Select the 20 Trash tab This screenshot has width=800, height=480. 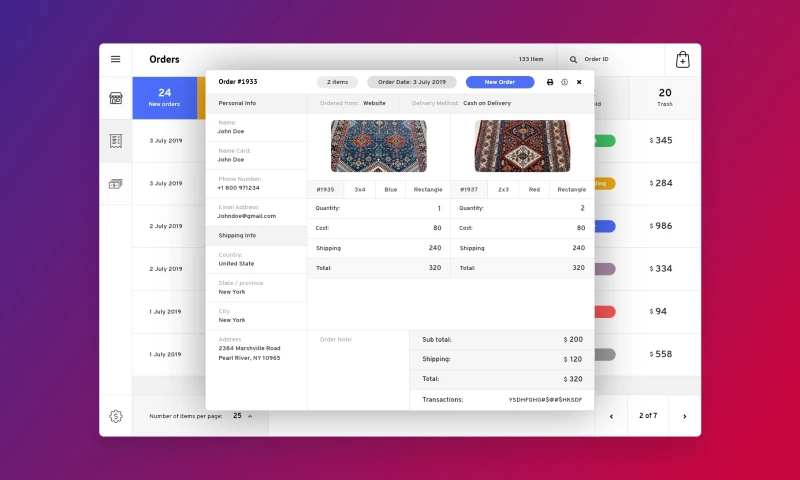(x=665, y=98)
